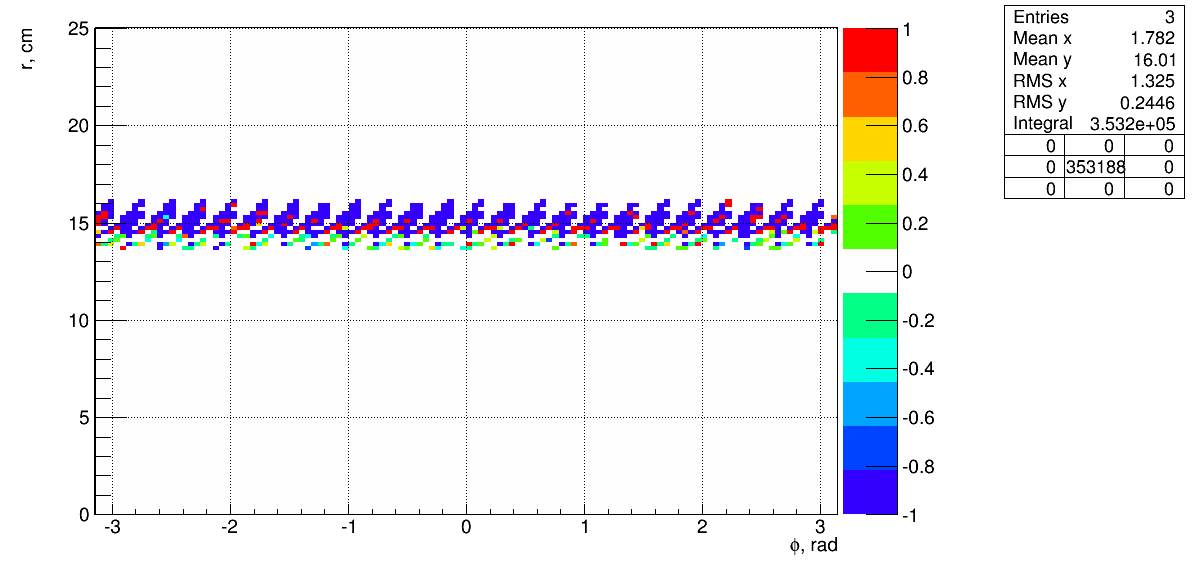Click the green palette band beside 0.2
Viewport: 1196px width, 572px height.
pos(870,227)
